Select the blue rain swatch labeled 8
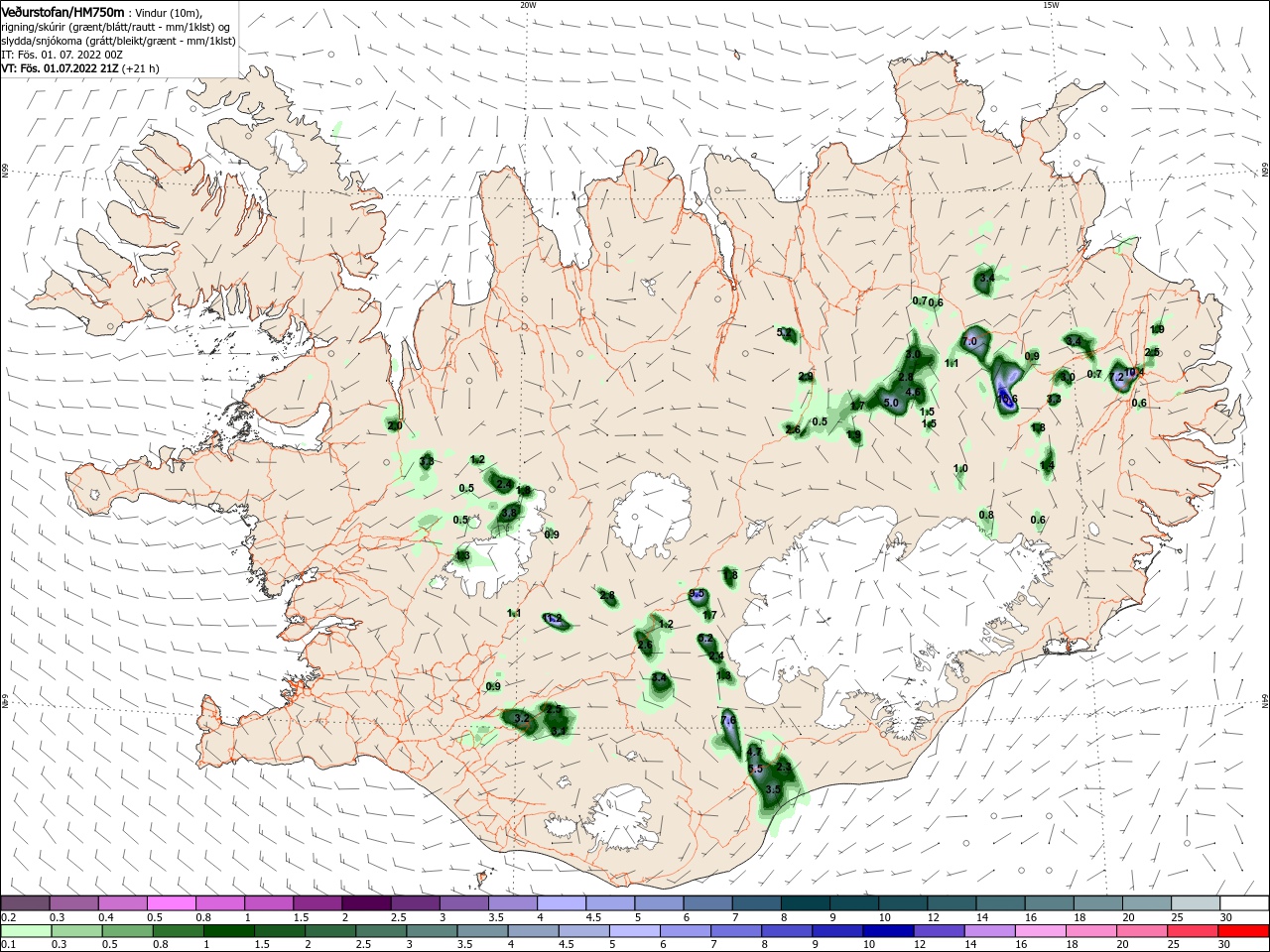The width and height of the screenshot is (1270, 952). [789, 931]
